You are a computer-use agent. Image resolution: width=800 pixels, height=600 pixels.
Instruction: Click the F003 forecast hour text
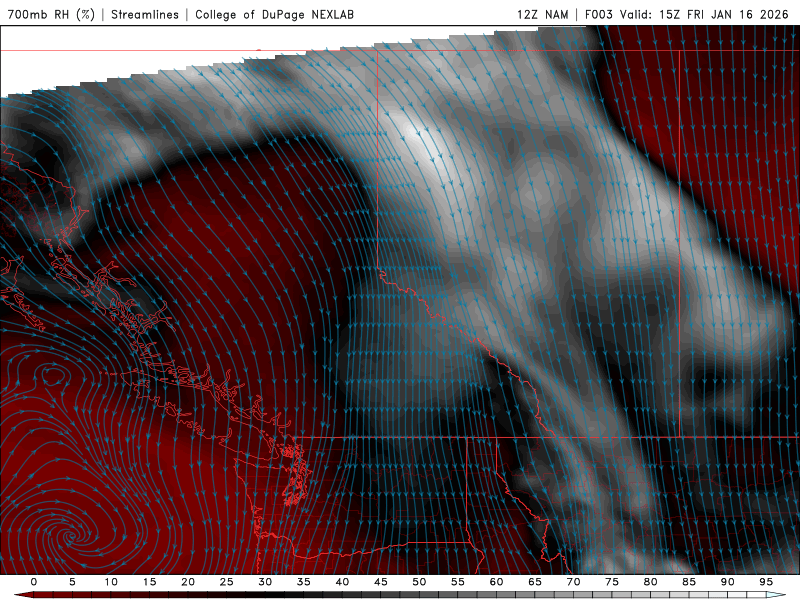(599, 14)
